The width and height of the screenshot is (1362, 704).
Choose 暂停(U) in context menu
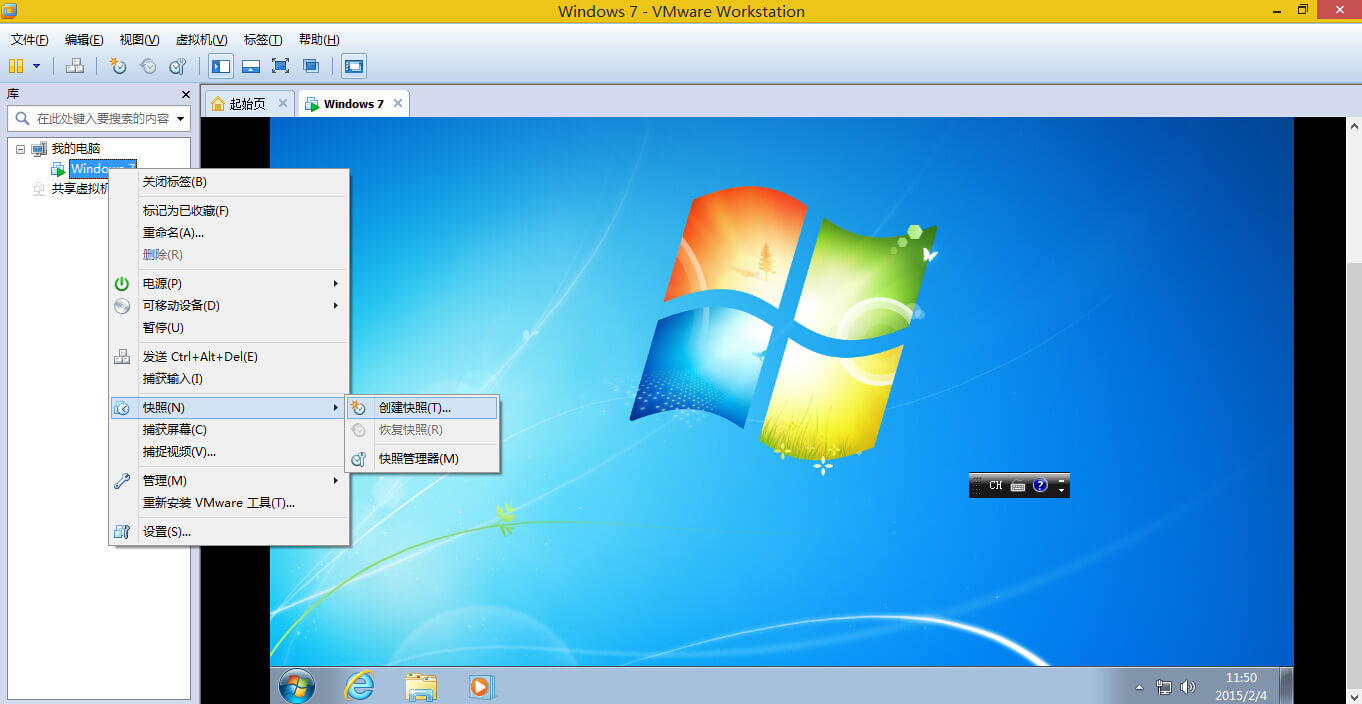tap(229, 328)
